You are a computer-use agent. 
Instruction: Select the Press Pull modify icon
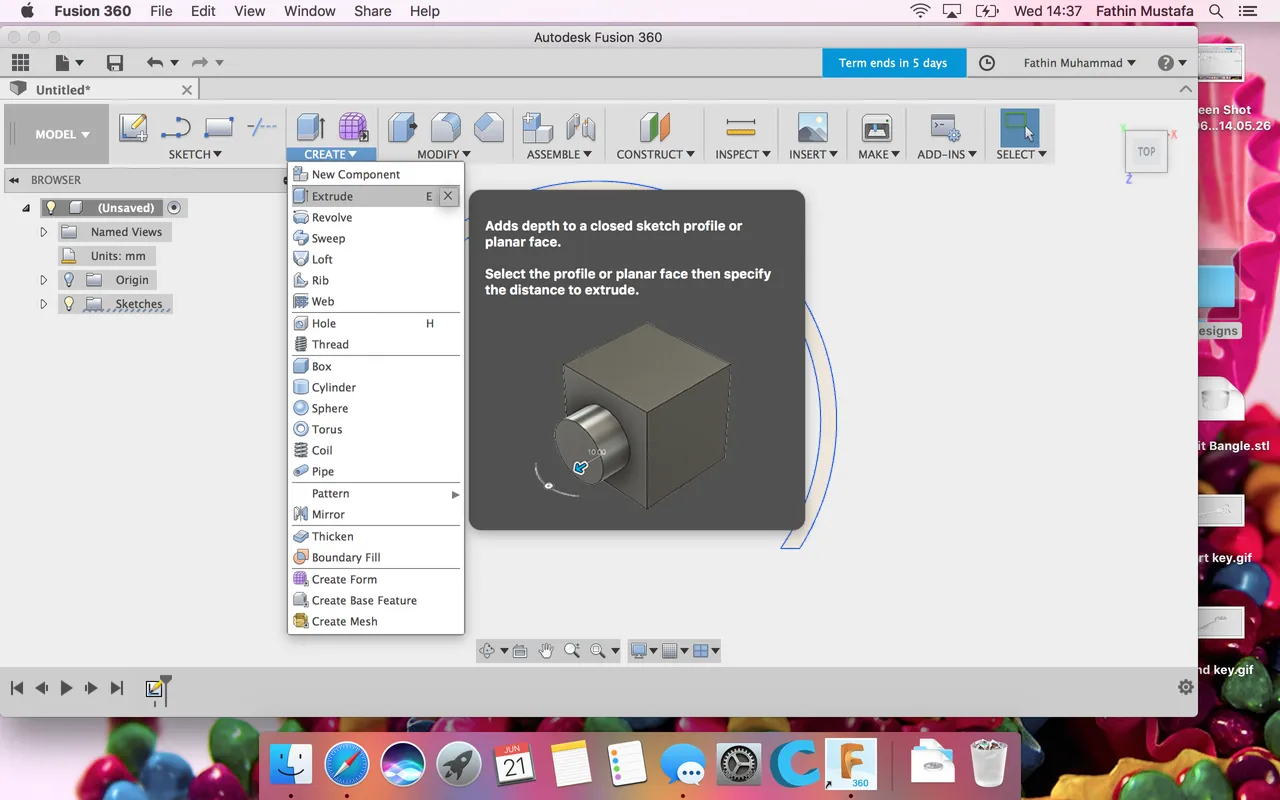[403, 127]
